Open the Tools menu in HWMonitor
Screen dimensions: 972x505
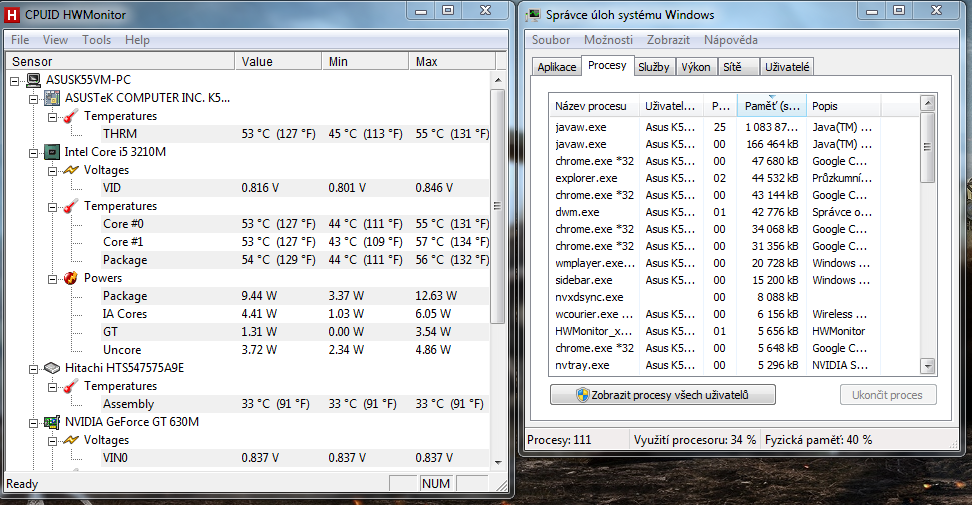97,40
